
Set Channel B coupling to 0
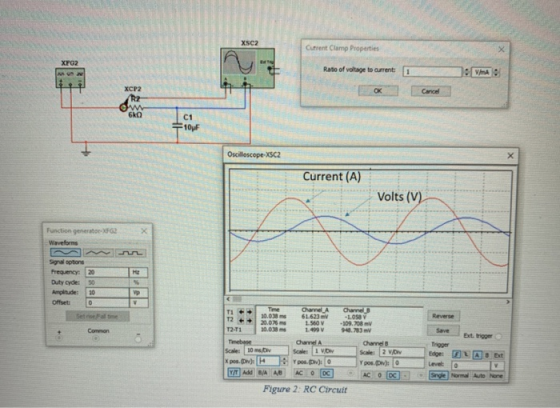click(x=379, y=375)
